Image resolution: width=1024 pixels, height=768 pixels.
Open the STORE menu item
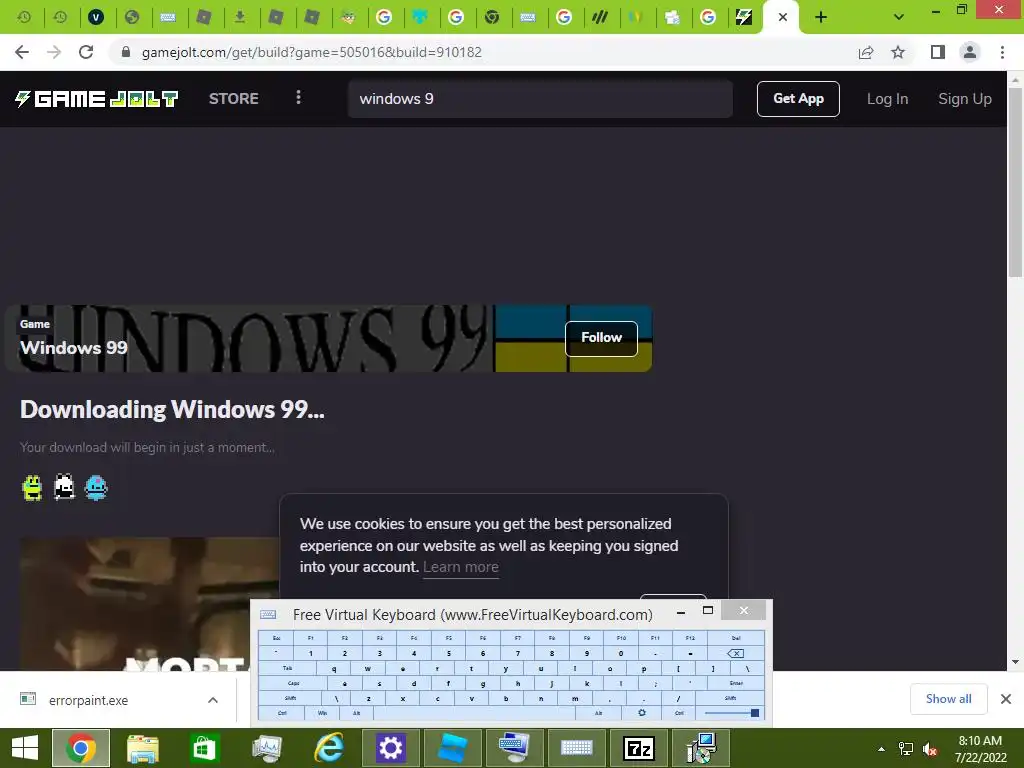point(233,99)
